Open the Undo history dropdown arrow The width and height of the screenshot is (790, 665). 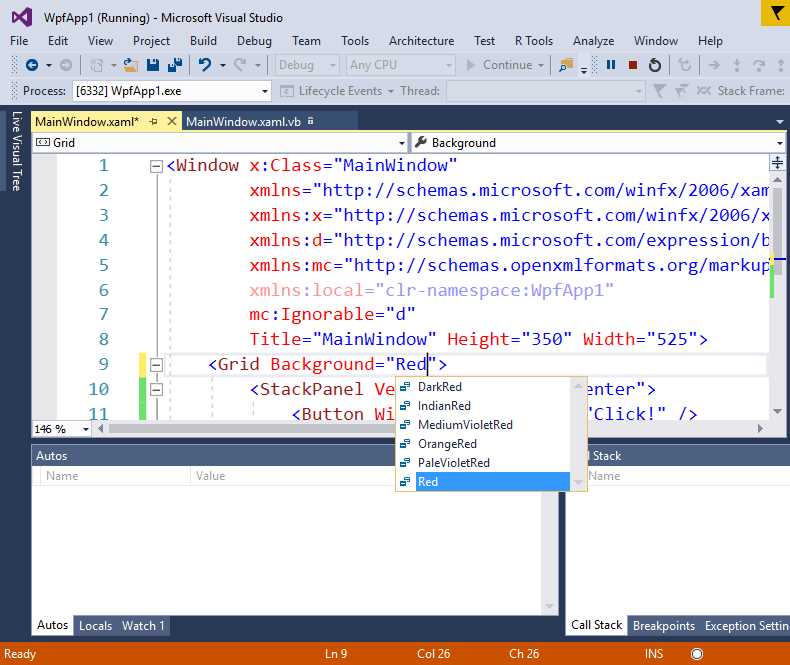coord(222,65)
